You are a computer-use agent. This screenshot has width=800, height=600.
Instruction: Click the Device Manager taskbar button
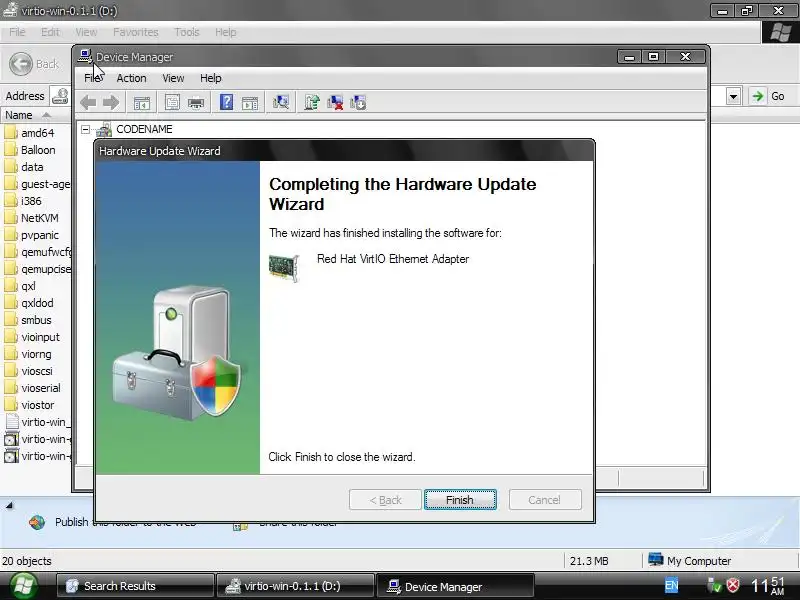click(x=455, y=586)
